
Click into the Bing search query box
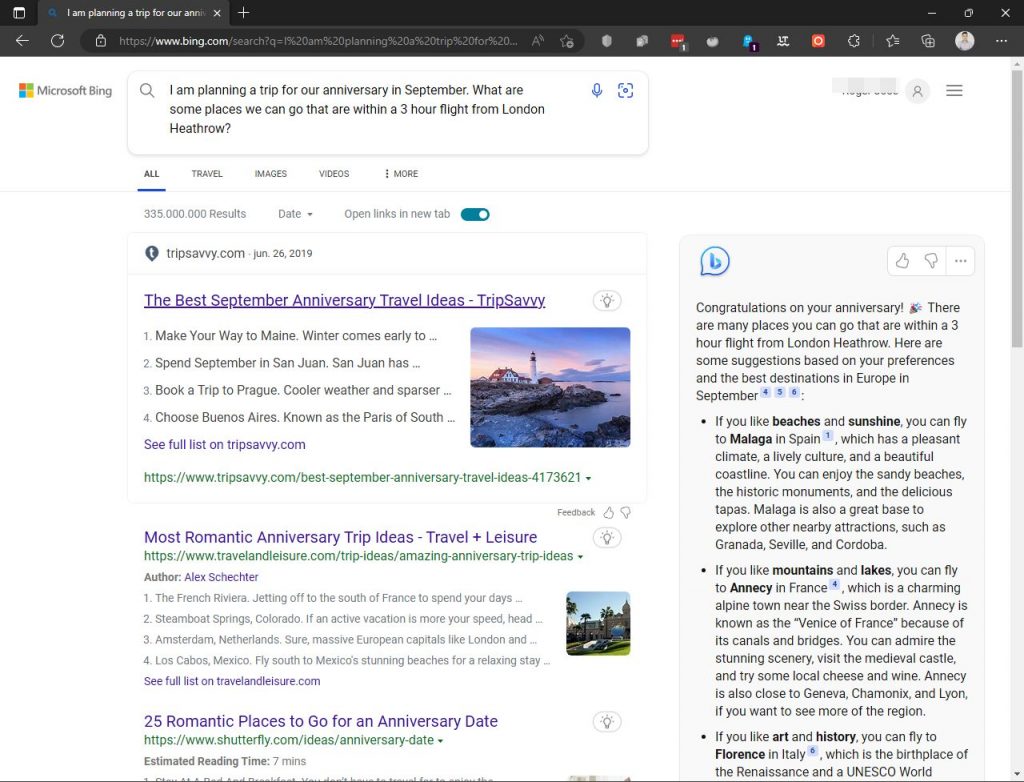pos(356,109)
